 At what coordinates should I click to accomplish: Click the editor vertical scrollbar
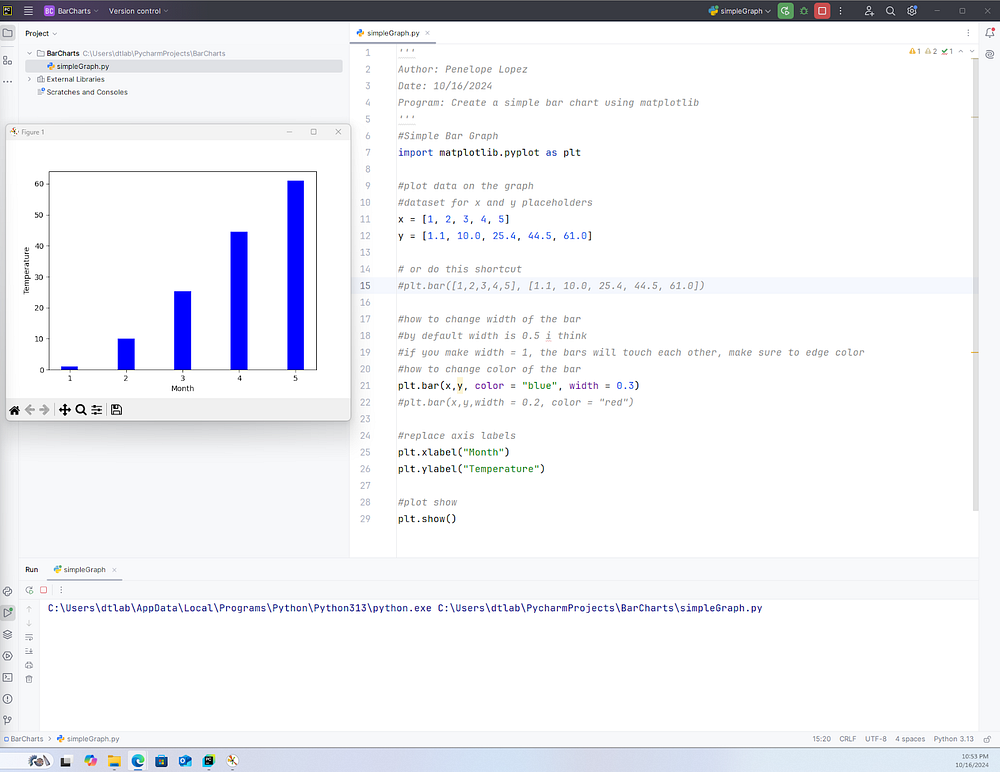tap(975, 284)
